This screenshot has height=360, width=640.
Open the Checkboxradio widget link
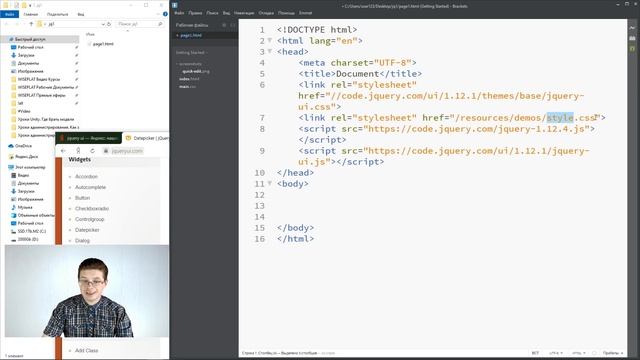[x=92, y=209]
